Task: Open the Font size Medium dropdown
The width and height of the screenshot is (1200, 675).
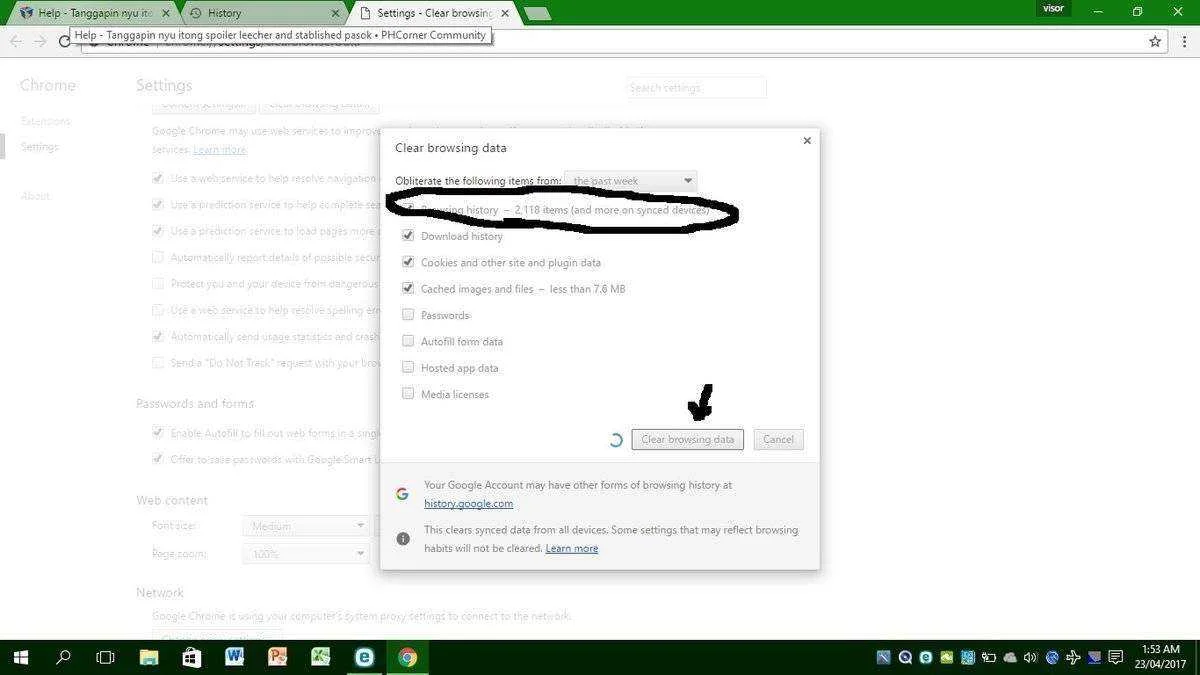Action: click(x=306, y=526)
